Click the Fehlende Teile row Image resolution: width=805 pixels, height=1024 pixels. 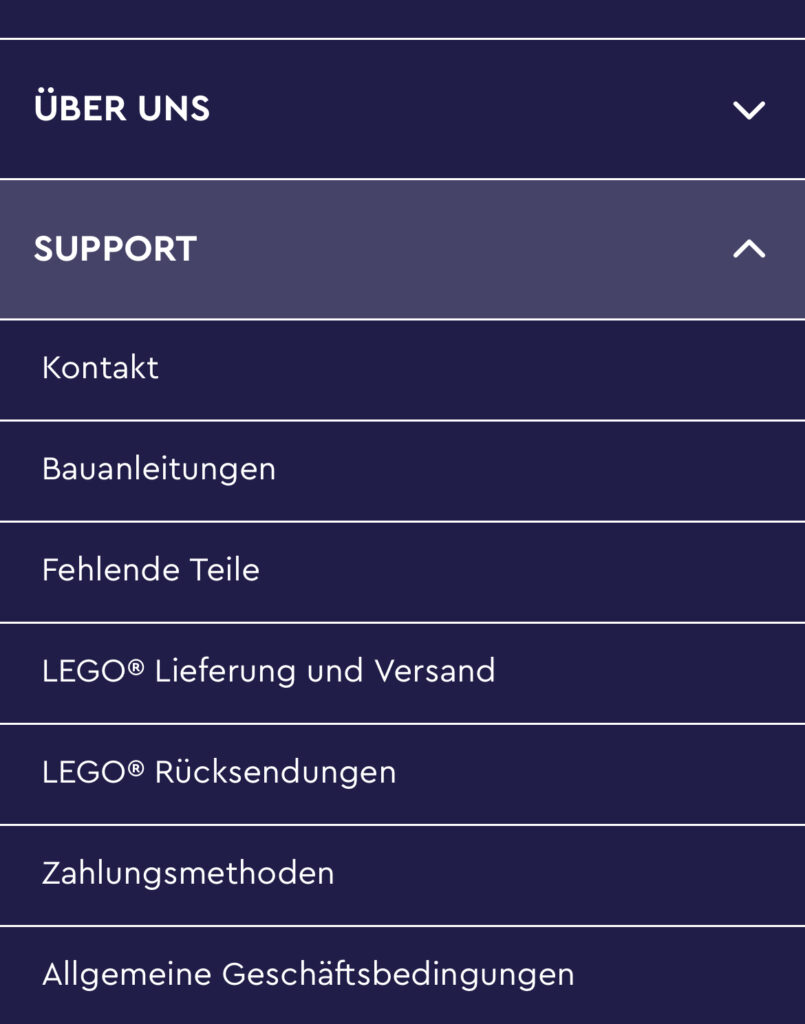click(x=402, y=572)
